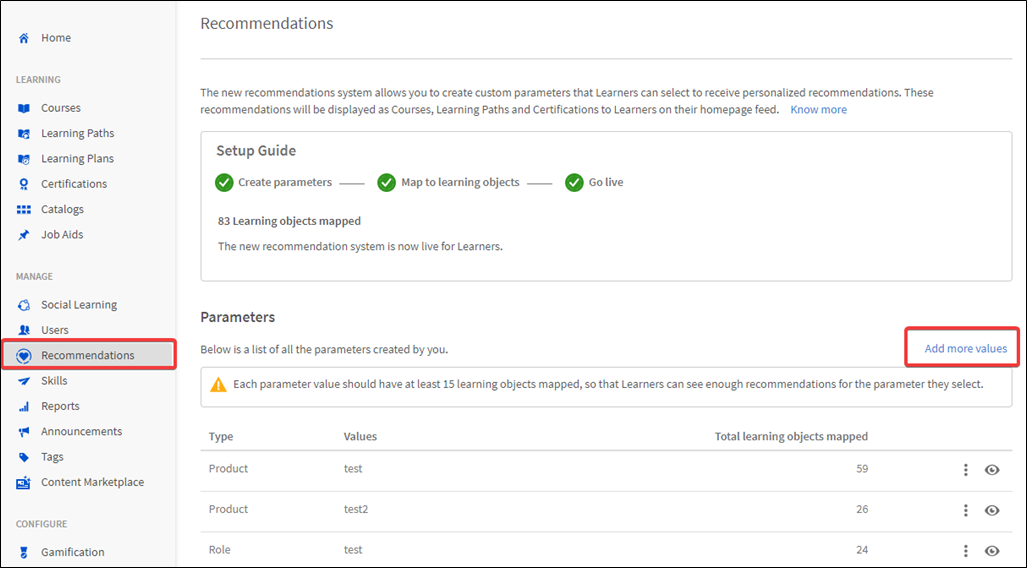The width and height of the screenshot is (1027, 568).
Task: Toggle visibility eye for Product test
Action: coord(992,469)
